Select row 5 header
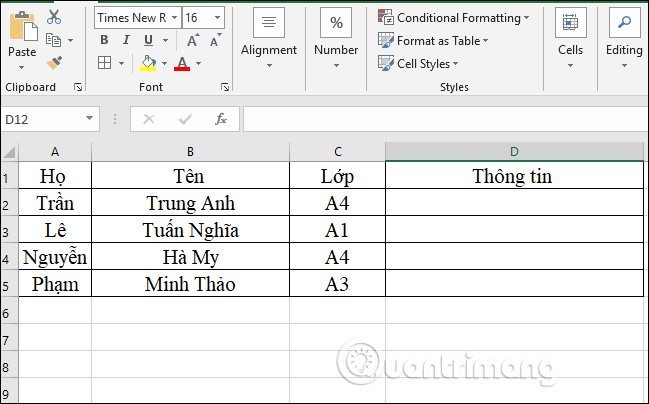 coord(9,284)
